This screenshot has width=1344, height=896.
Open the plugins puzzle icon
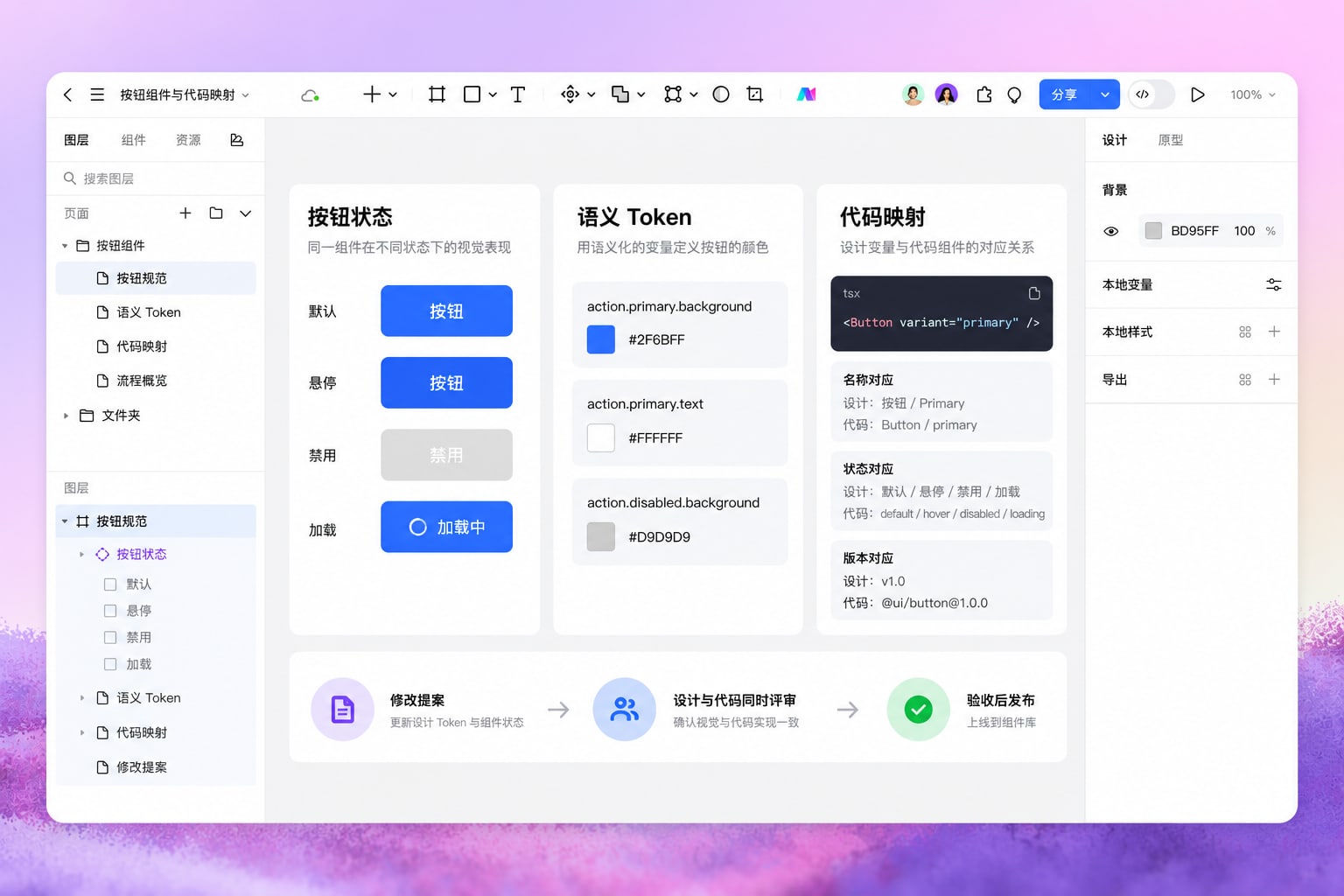[x=983, y=94]
